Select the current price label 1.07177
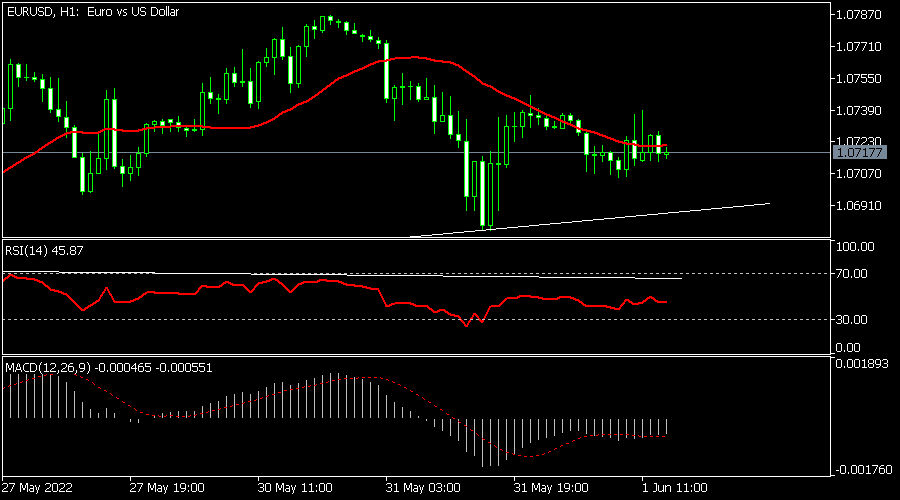Viewport: 900px width, 500px height. click(859, 152)
